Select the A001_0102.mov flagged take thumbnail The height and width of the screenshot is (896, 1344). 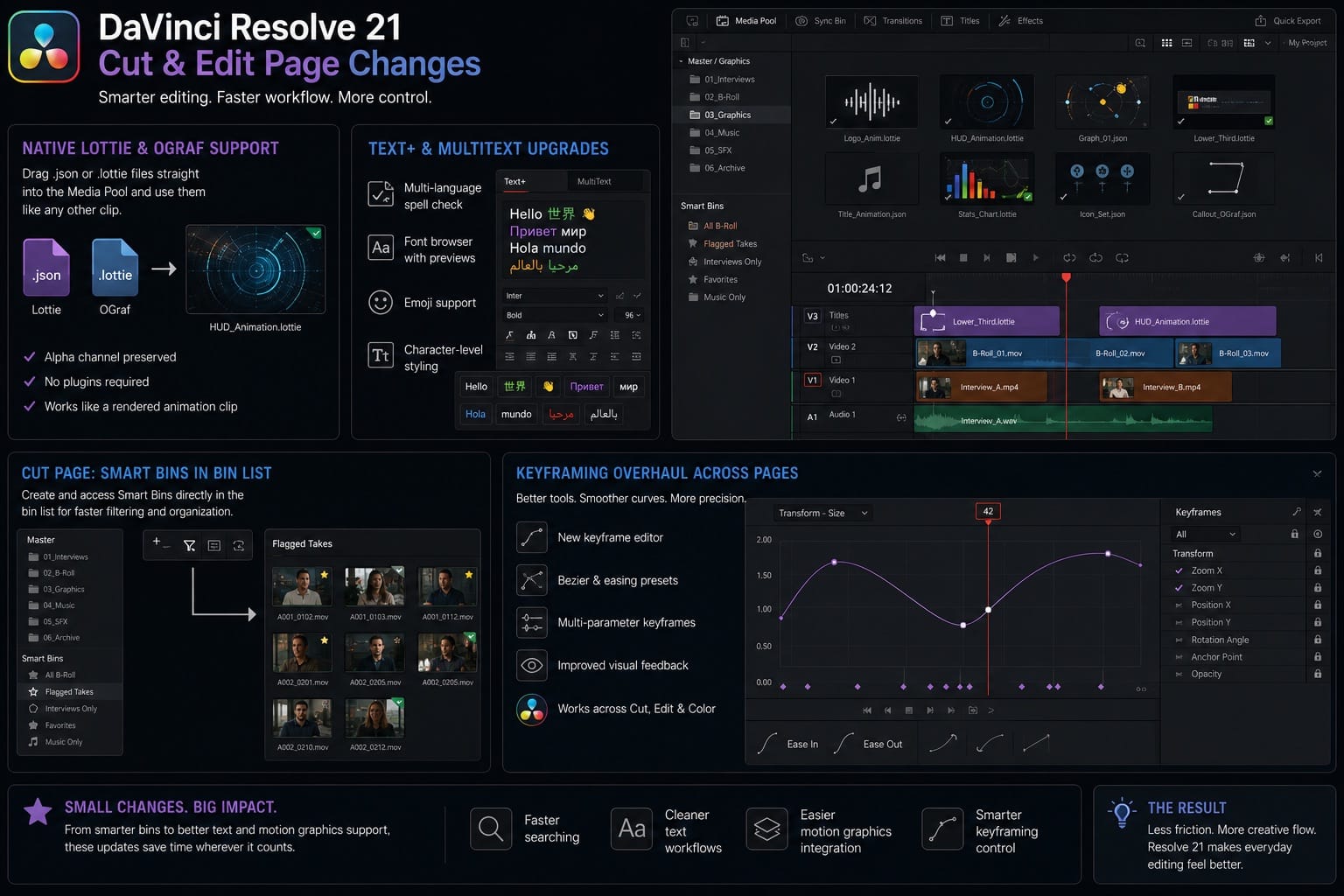[x=302, y=587]
